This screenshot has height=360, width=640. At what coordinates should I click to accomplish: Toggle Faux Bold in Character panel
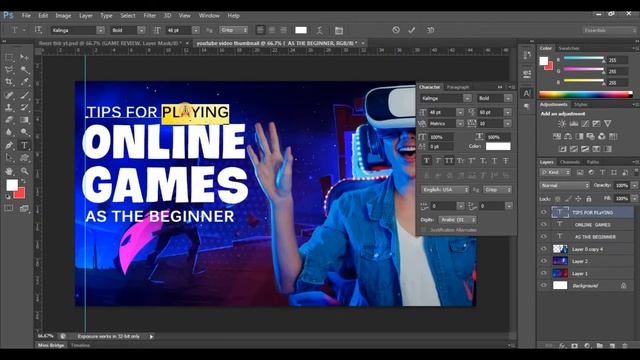427,161
